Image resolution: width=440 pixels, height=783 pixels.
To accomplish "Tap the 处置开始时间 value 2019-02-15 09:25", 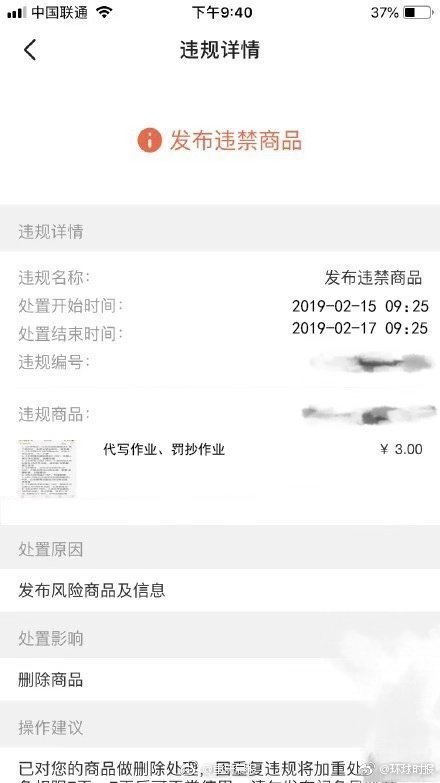I will click(x=360, y=306).
